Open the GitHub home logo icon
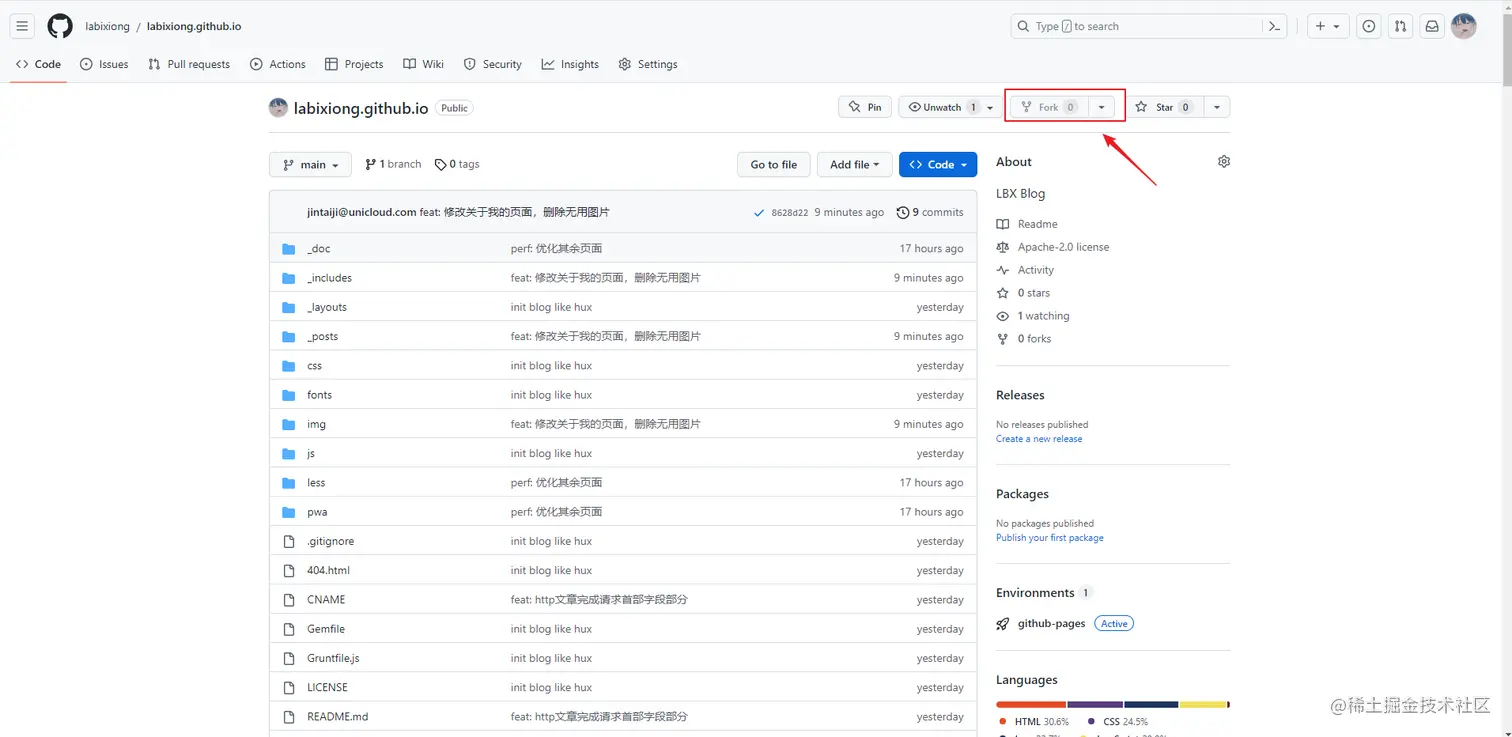This screenshot has height=737, width=1512. point(59,26)
